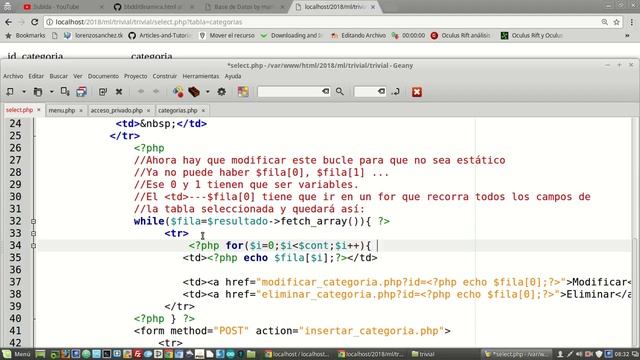This screenshot has height=360, width=640.
Task: Close the menu.php tab
Action: click(81, 110)
